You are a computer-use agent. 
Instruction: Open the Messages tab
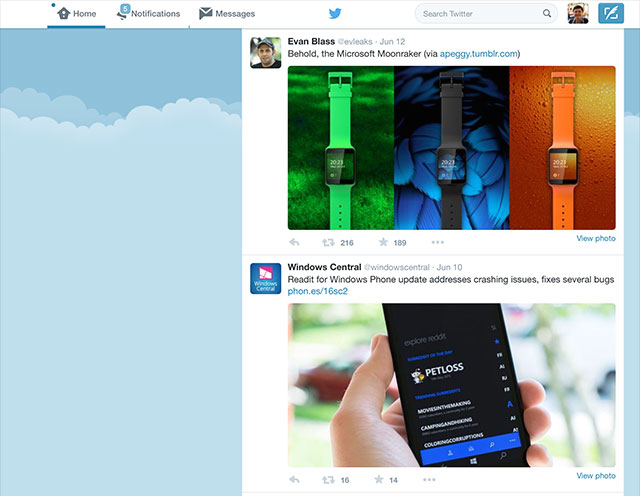click(227, 14)
